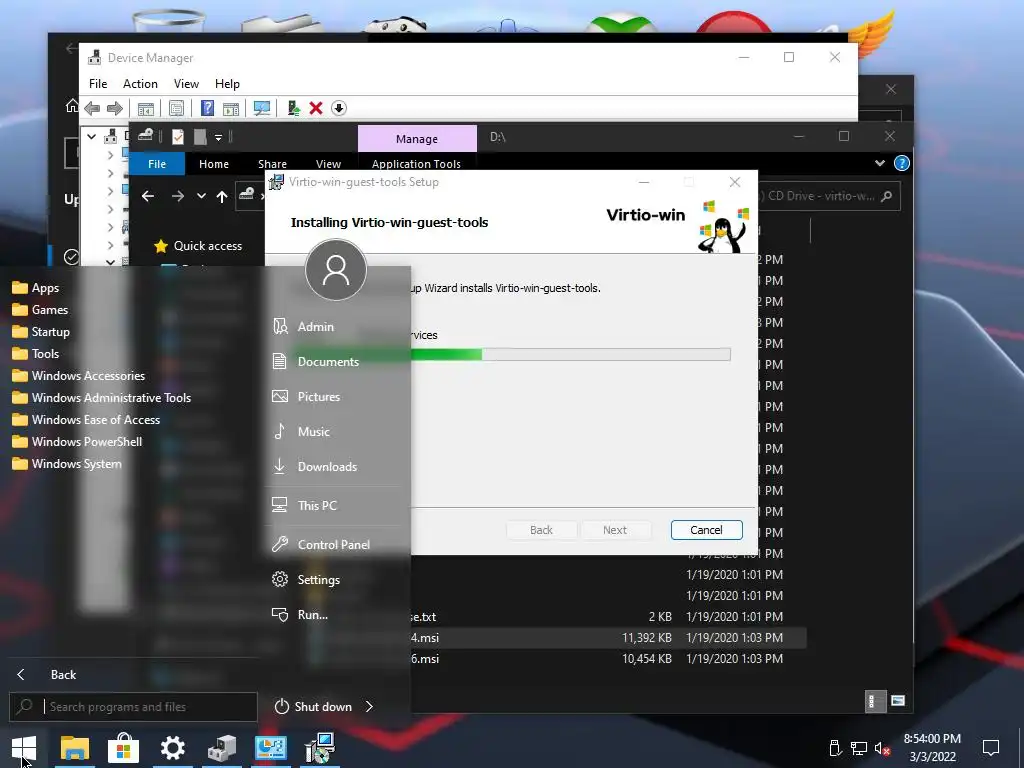Image resolution: width=1024 pixels, height=768 pixels.
Task: Expand the first collapsed device category in tree
Action: pyautogui.click(x=110, y=155)
